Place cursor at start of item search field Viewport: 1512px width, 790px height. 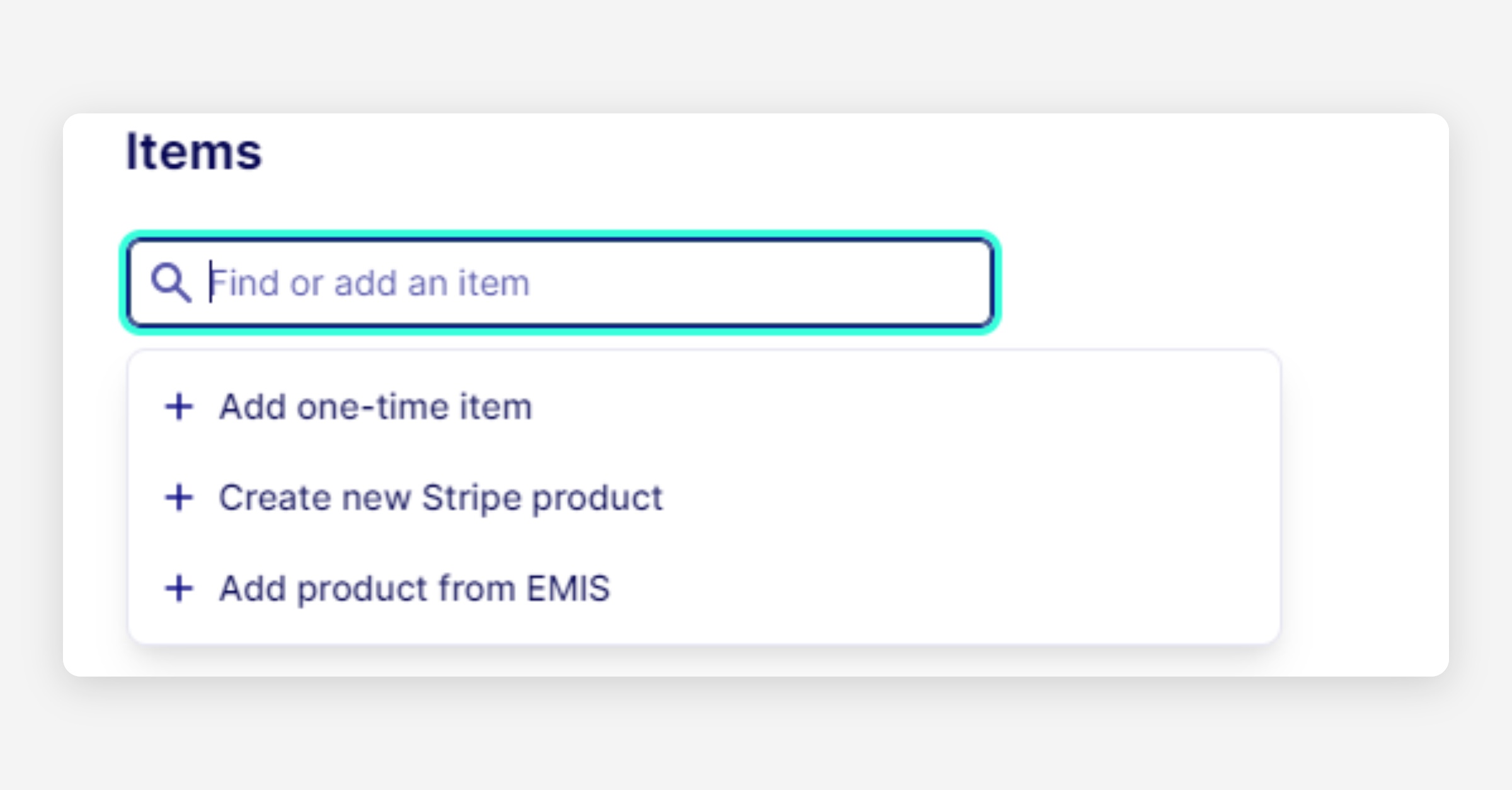point(212,282)
